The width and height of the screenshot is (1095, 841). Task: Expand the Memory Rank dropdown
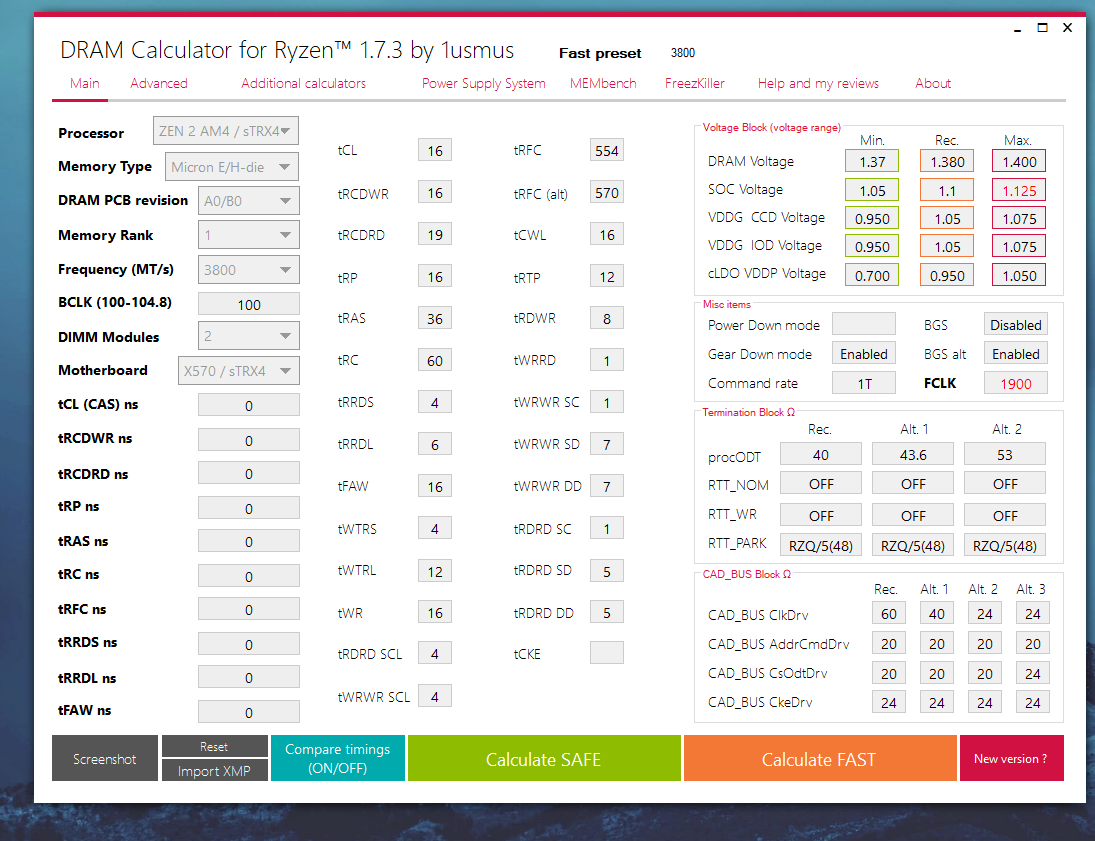click(249, 235)
